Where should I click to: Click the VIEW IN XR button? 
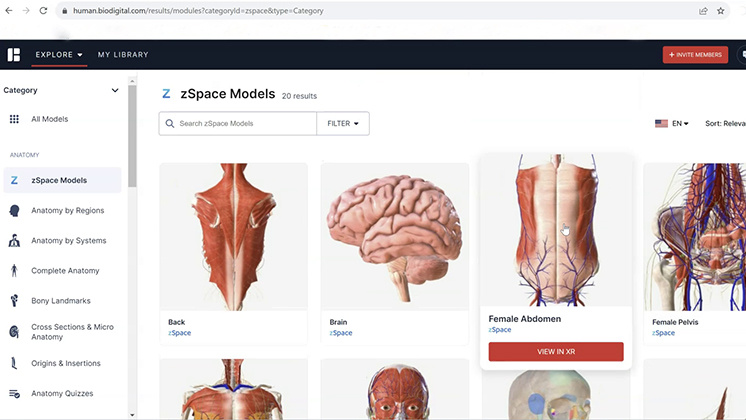(x=556, y=352)
